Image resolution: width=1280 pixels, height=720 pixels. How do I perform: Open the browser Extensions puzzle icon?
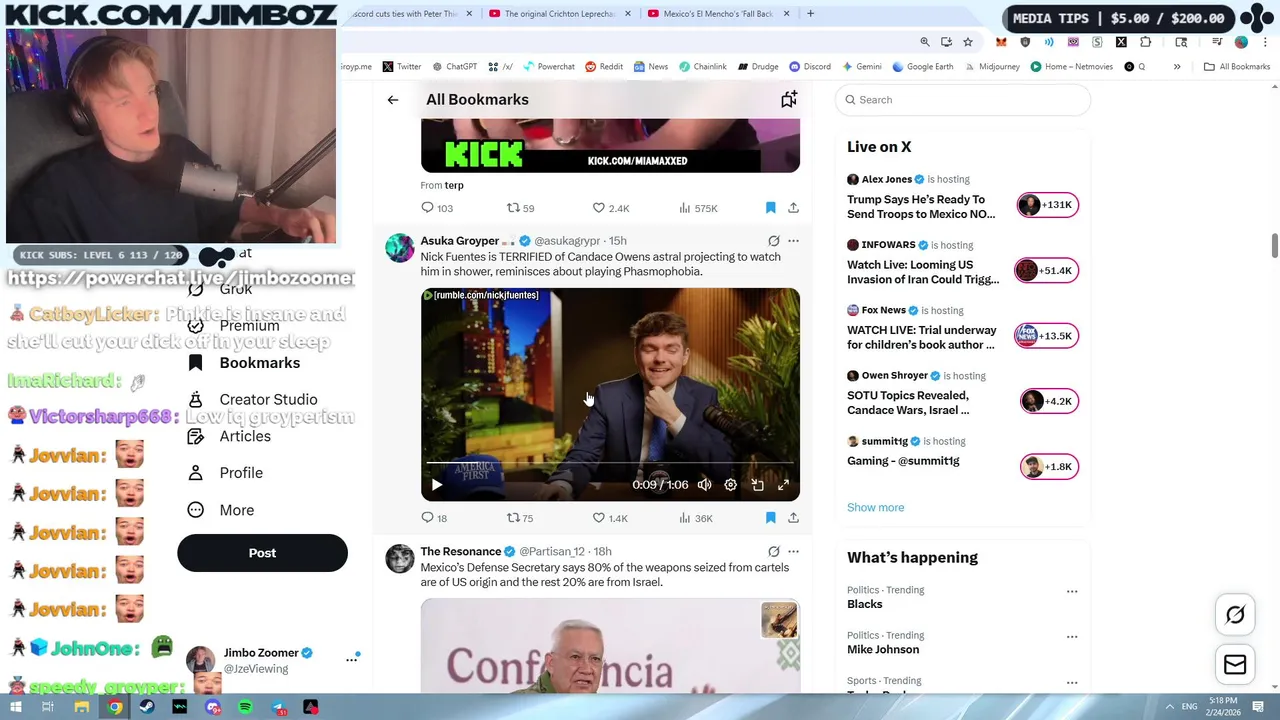click(1145, 42)
